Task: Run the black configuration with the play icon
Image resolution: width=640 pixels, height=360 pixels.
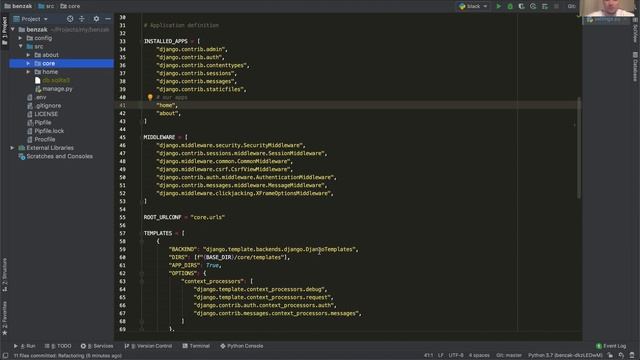Action: 498,6
